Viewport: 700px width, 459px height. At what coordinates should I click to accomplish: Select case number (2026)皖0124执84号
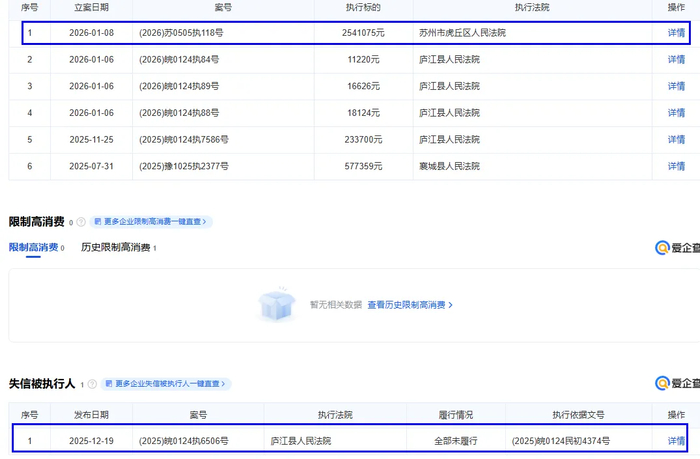pos(179,59)
